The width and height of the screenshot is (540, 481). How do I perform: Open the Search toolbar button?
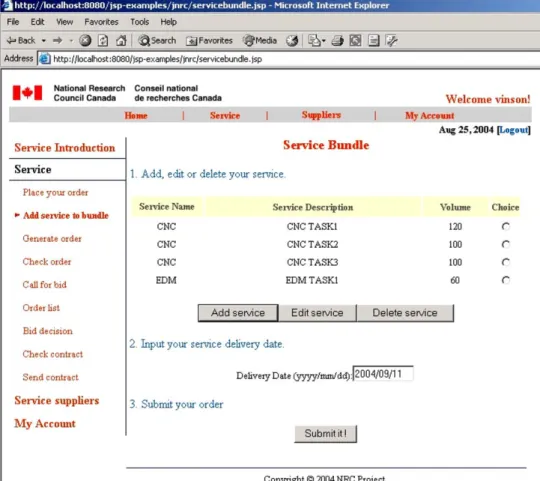157,41
